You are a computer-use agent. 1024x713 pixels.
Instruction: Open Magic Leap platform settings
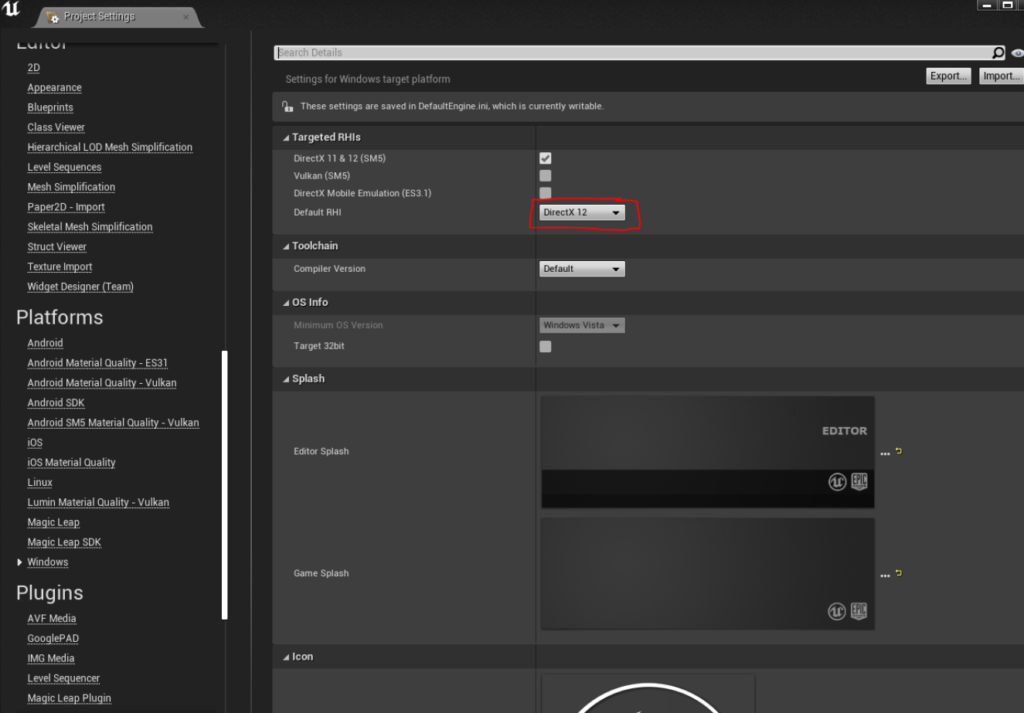[x=54, y=522]
